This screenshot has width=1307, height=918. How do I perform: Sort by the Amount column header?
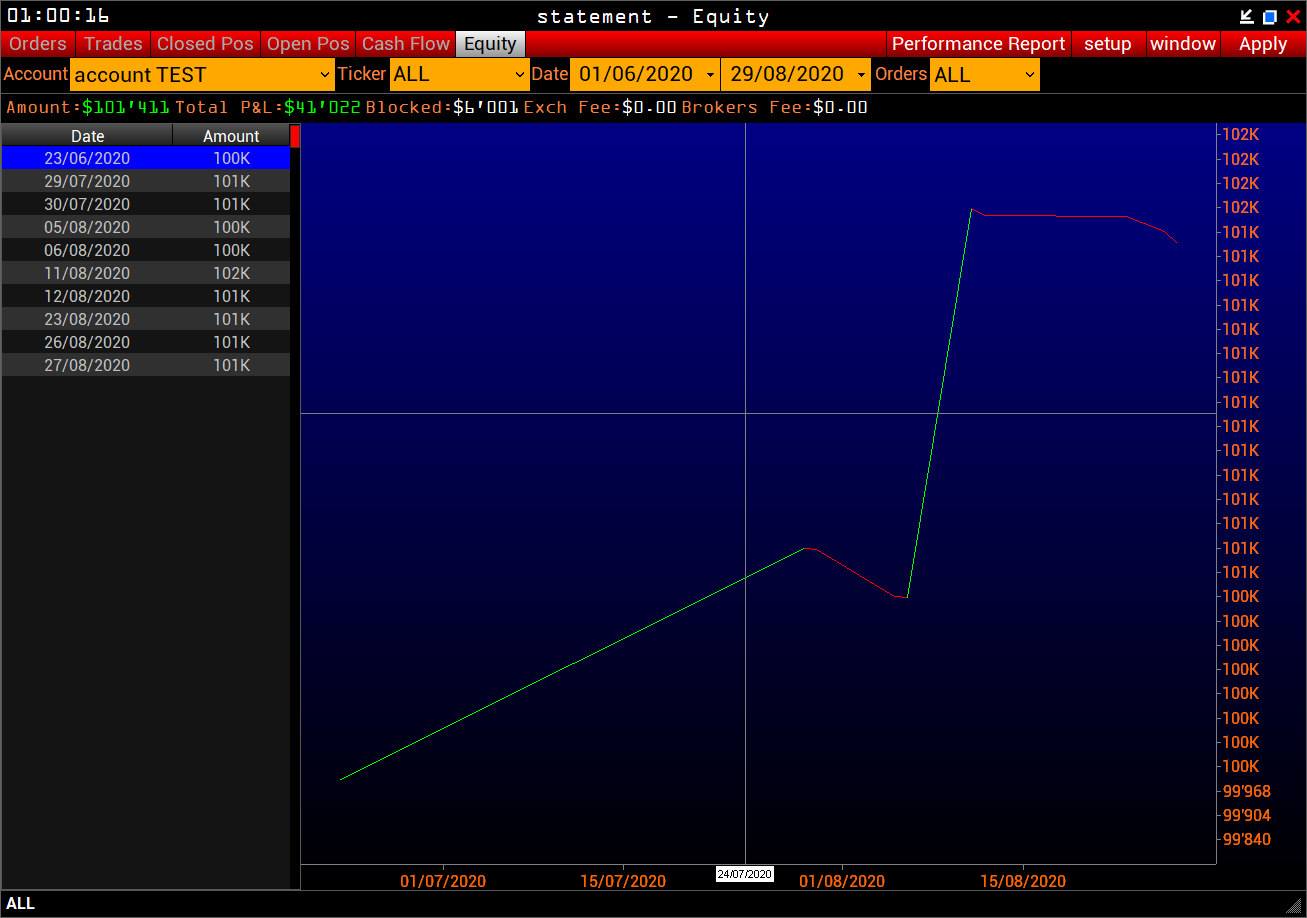click(231, 136)
